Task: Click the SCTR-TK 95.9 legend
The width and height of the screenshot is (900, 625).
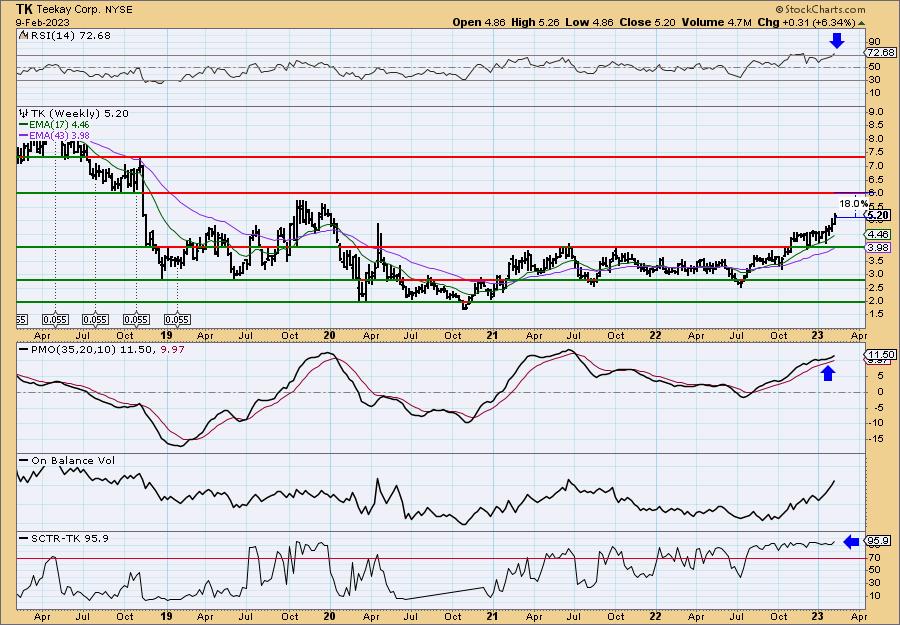Action: [64, 538]
